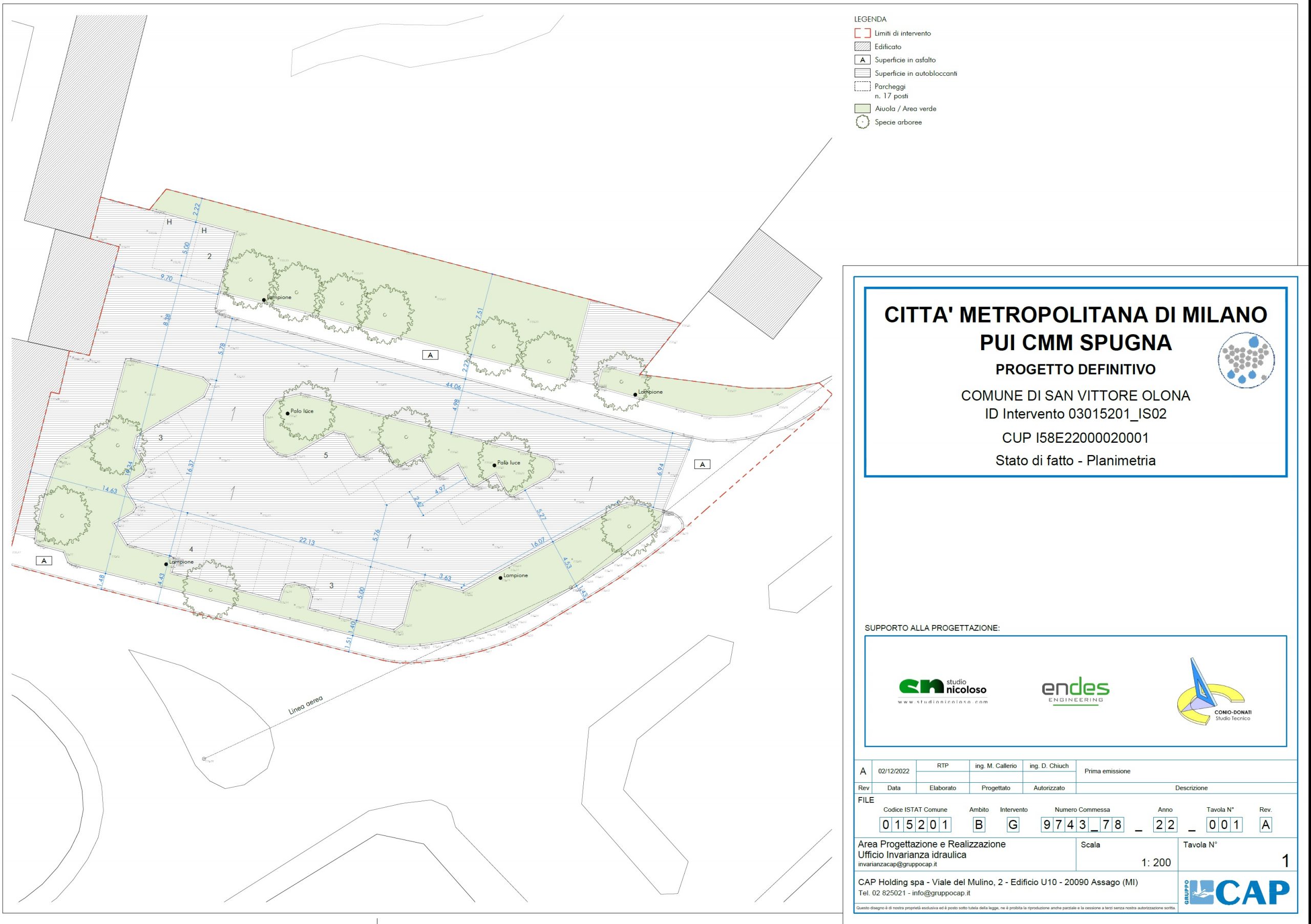Click the Stato di fatto - Planimetria title

[x=1075, y=461]
